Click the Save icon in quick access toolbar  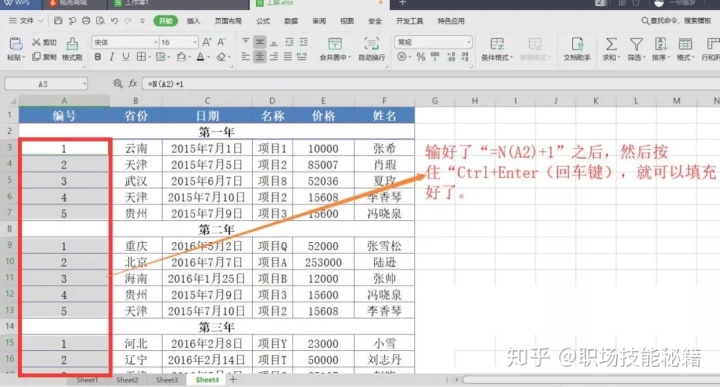[58, 21]
